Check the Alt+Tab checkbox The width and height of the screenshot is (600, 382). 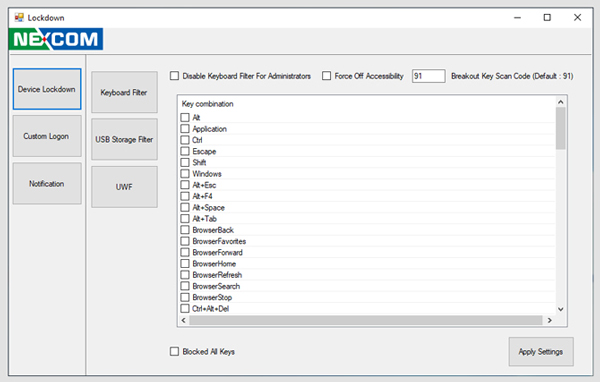(185, 219)
